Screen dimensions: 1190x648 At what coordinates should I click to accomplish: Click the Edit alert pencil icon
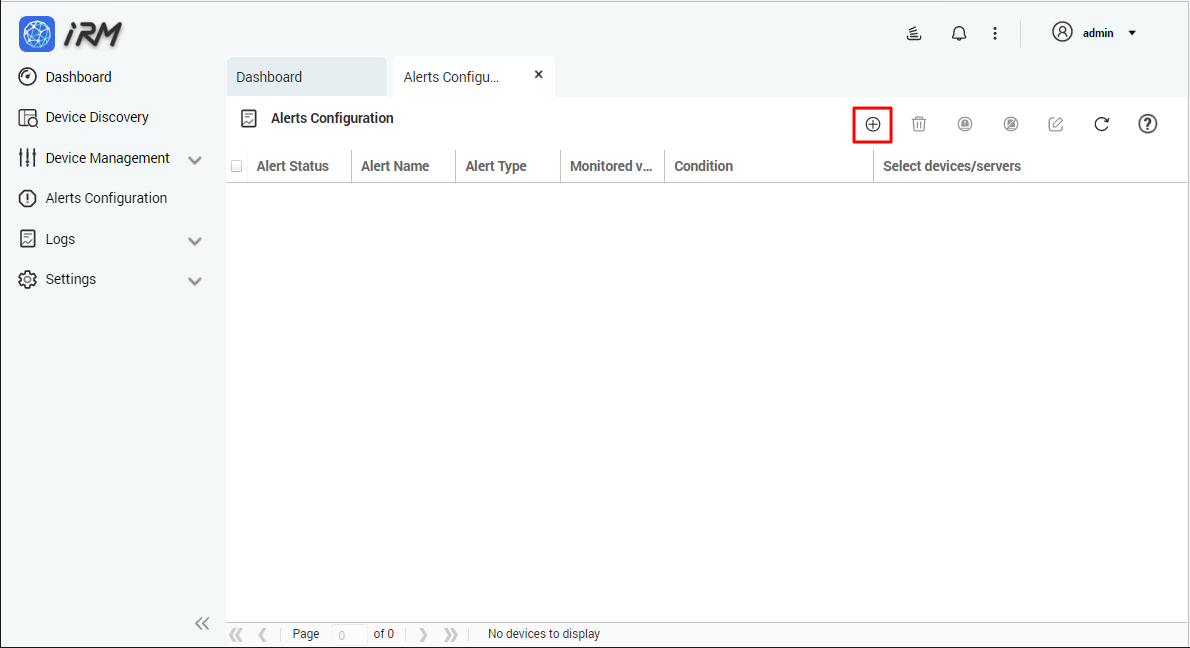pyautogui.click(x=1055, y=124)
